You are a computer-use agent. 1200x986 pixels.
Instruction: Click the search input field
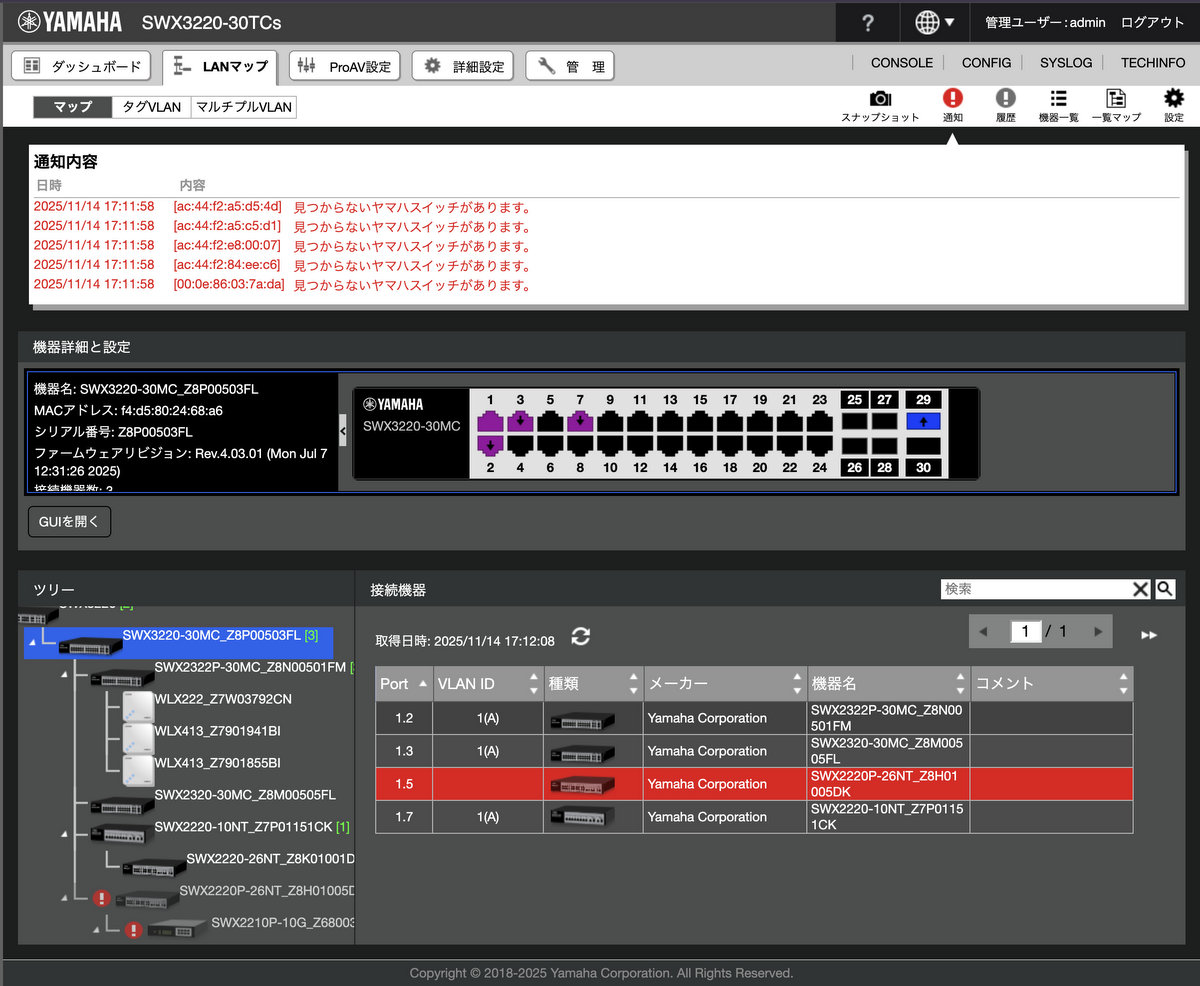tap(1035, 589)
